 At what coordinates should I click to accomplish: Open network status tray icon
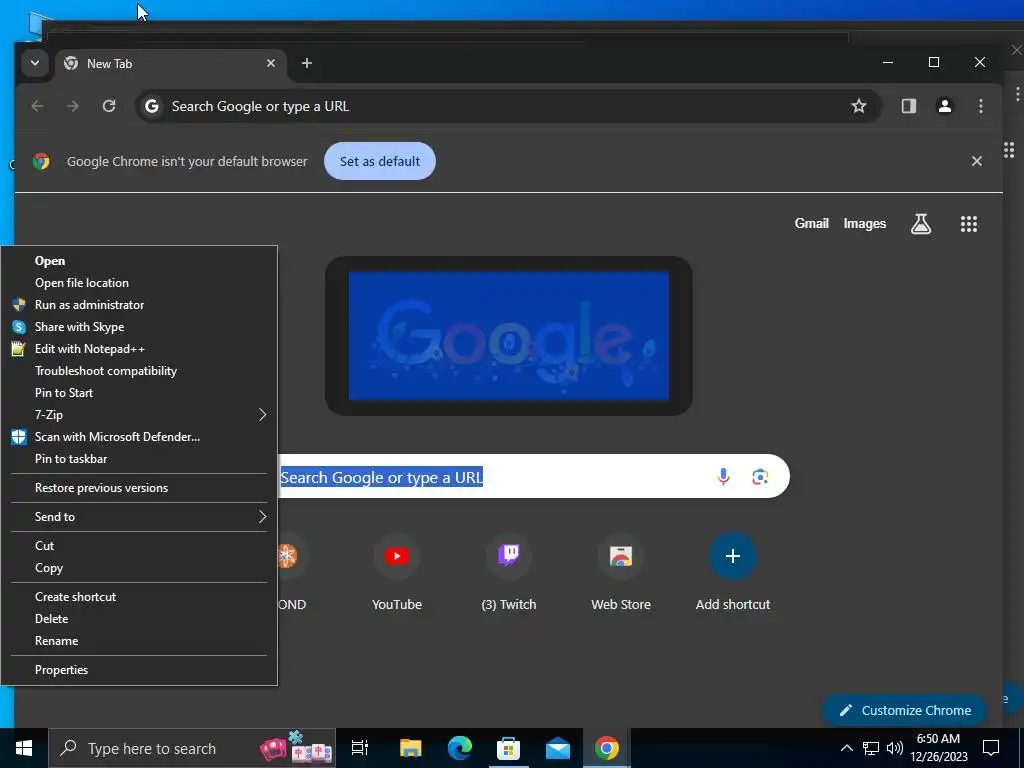click(x=871, y=748)
